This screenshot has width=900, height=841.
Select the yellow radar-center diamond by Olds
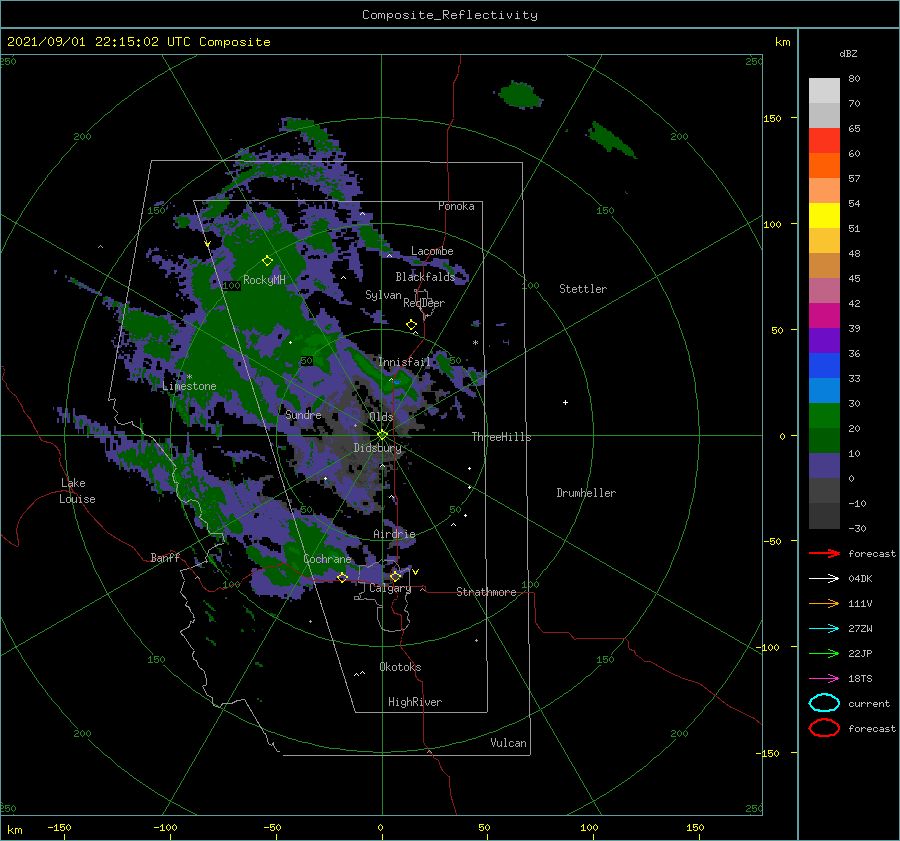382,435
